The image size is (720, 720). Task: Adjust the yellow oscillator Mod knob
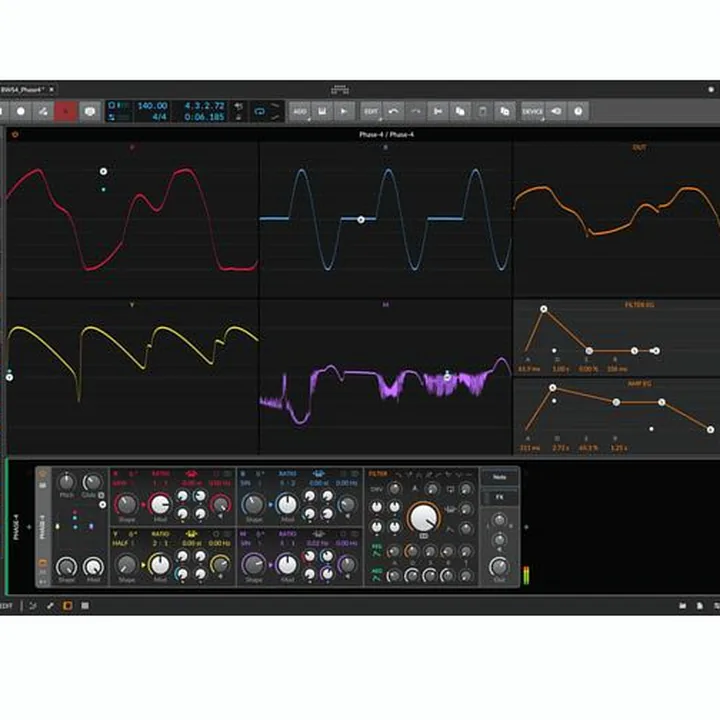coord(160,565)
